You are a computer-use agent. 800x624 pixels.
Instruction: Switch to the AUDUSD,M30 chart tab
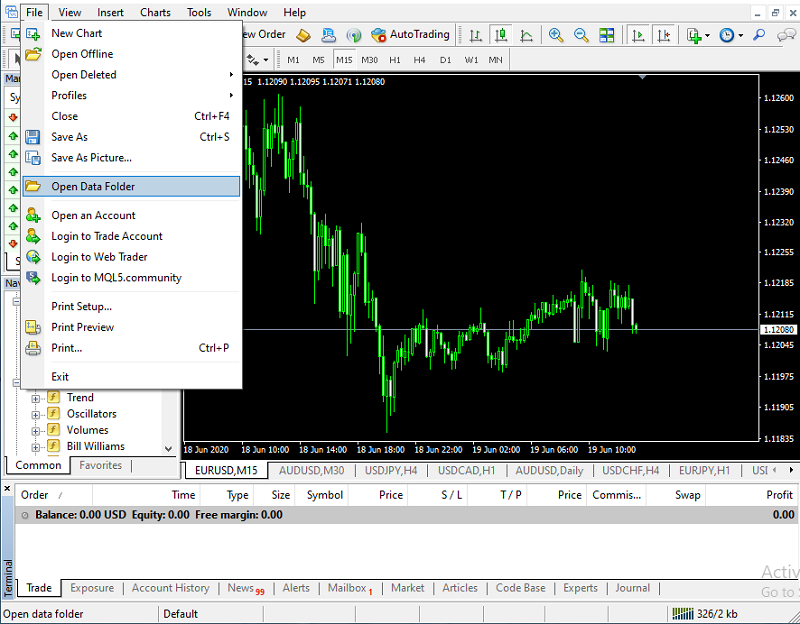click(311, 470)
